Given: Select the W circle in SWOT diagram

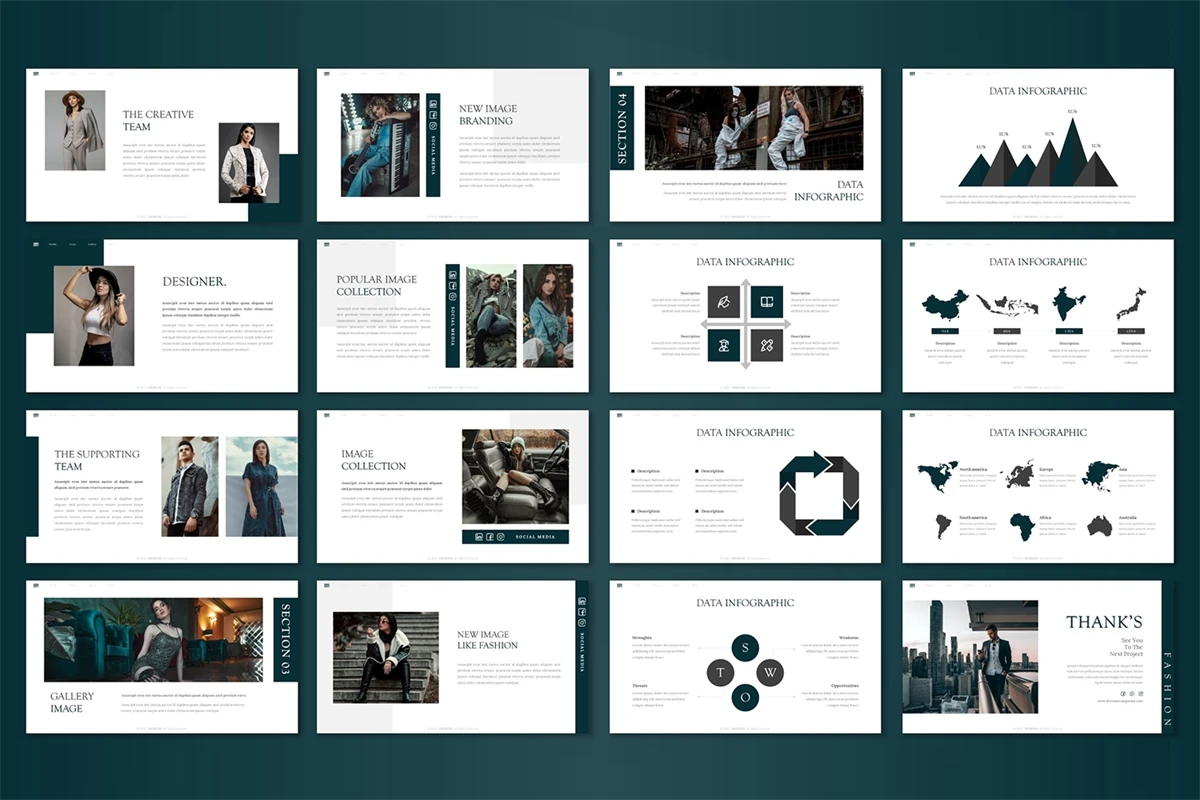Looking at the screenshot, I should coord(772,672).
